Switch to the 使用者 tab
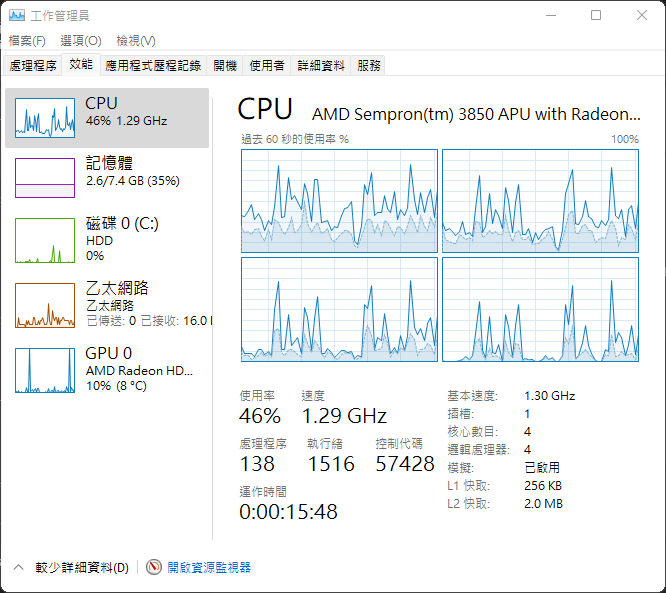666x593 pixels. pos(267,65)
